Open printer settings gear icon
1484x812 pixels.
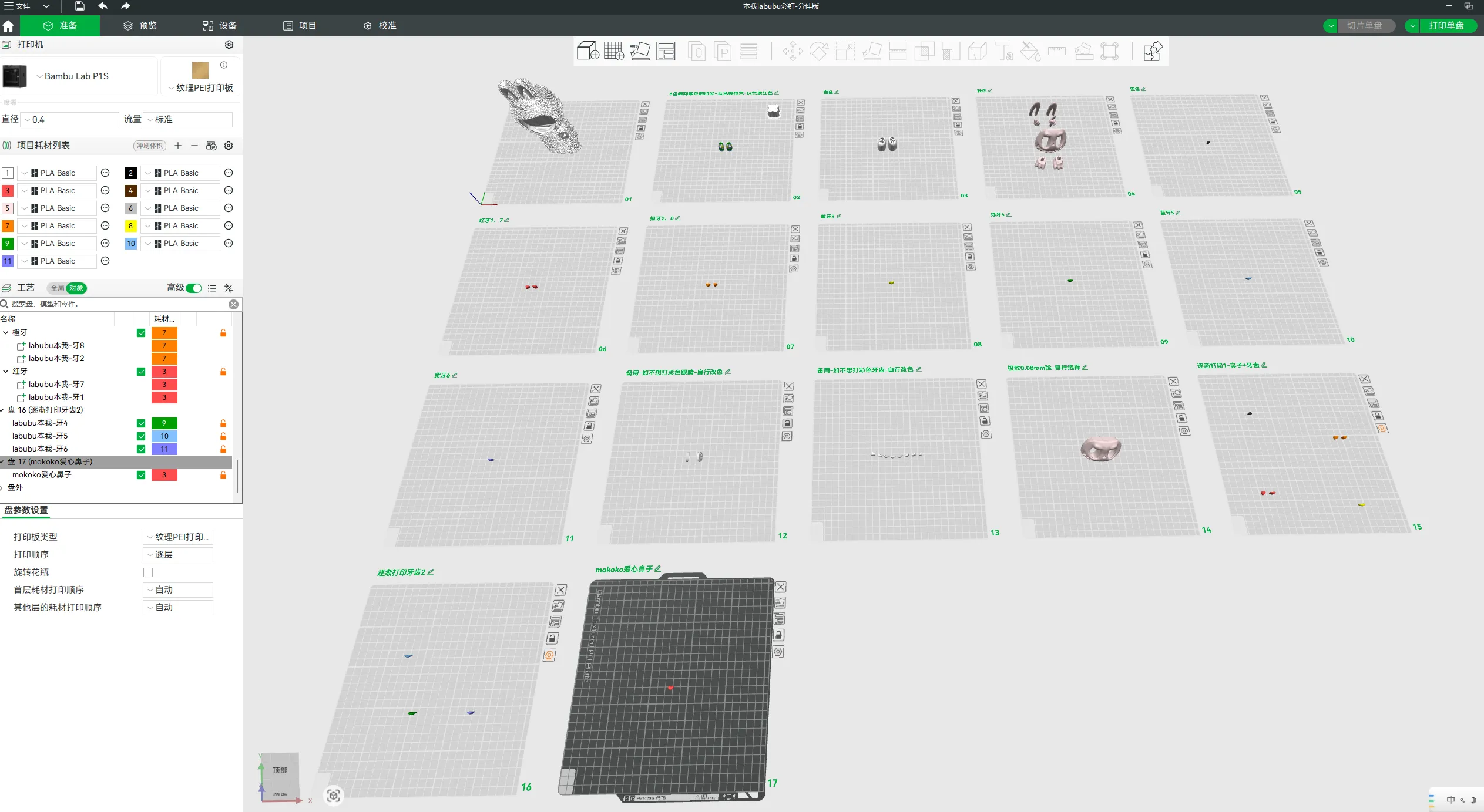point(229,45)
